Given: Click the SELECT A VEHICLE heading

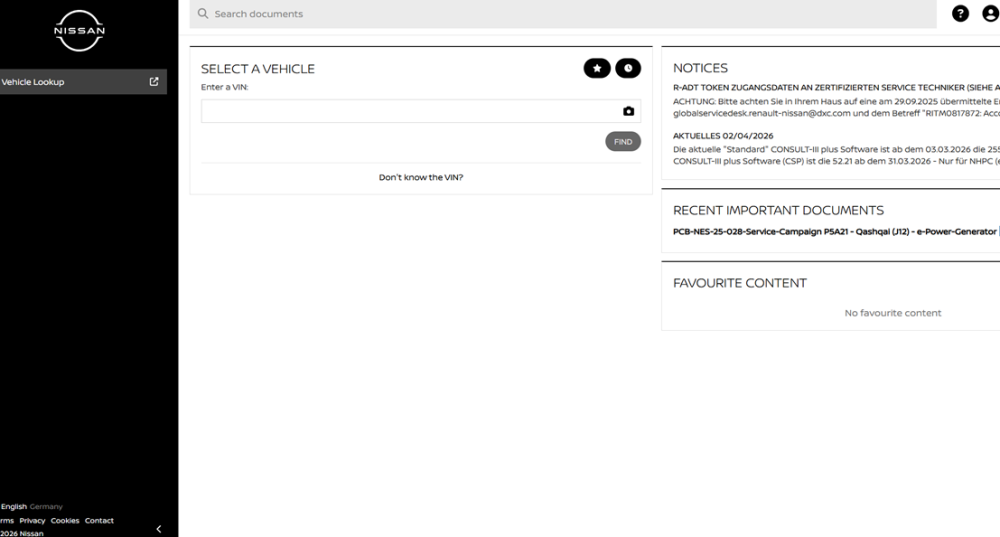Looking at the screenshot, I should (x=258, y=69).
